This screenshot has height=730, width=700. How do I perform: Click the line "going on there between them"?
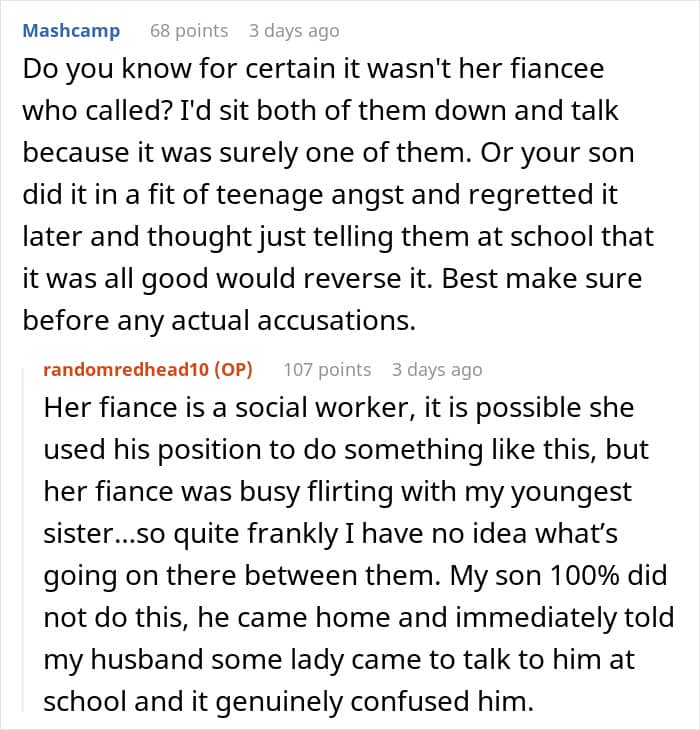pyautogui.click(x=345, y=576)
